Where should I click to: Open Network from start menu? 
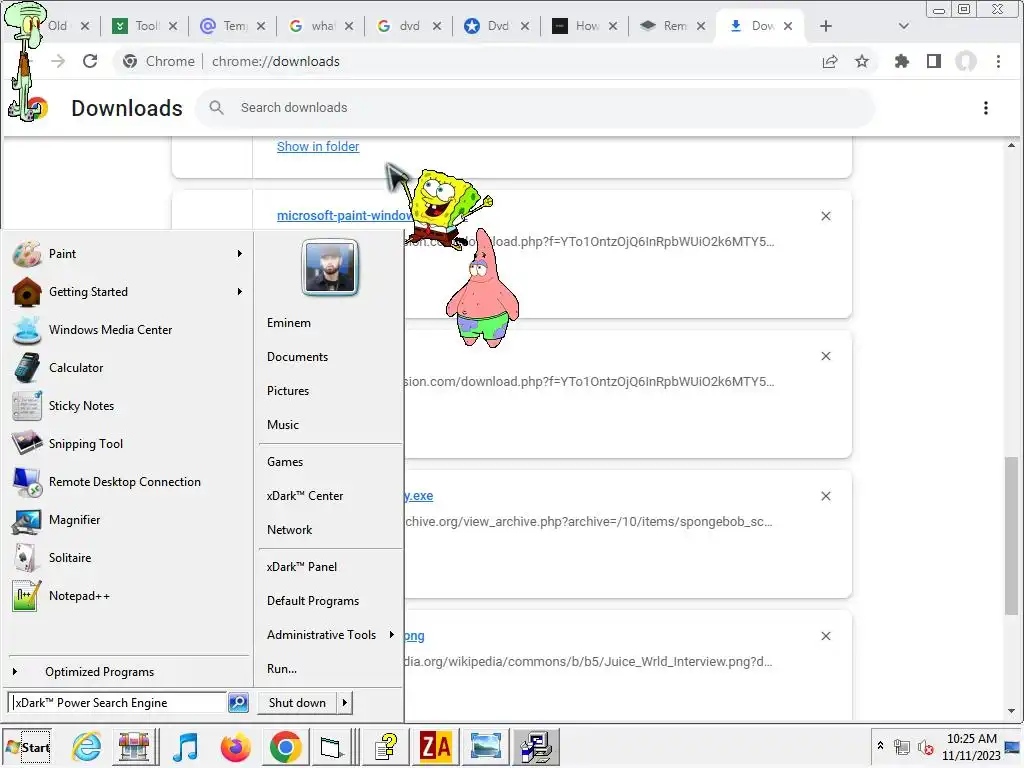click(x=289, y=530)
